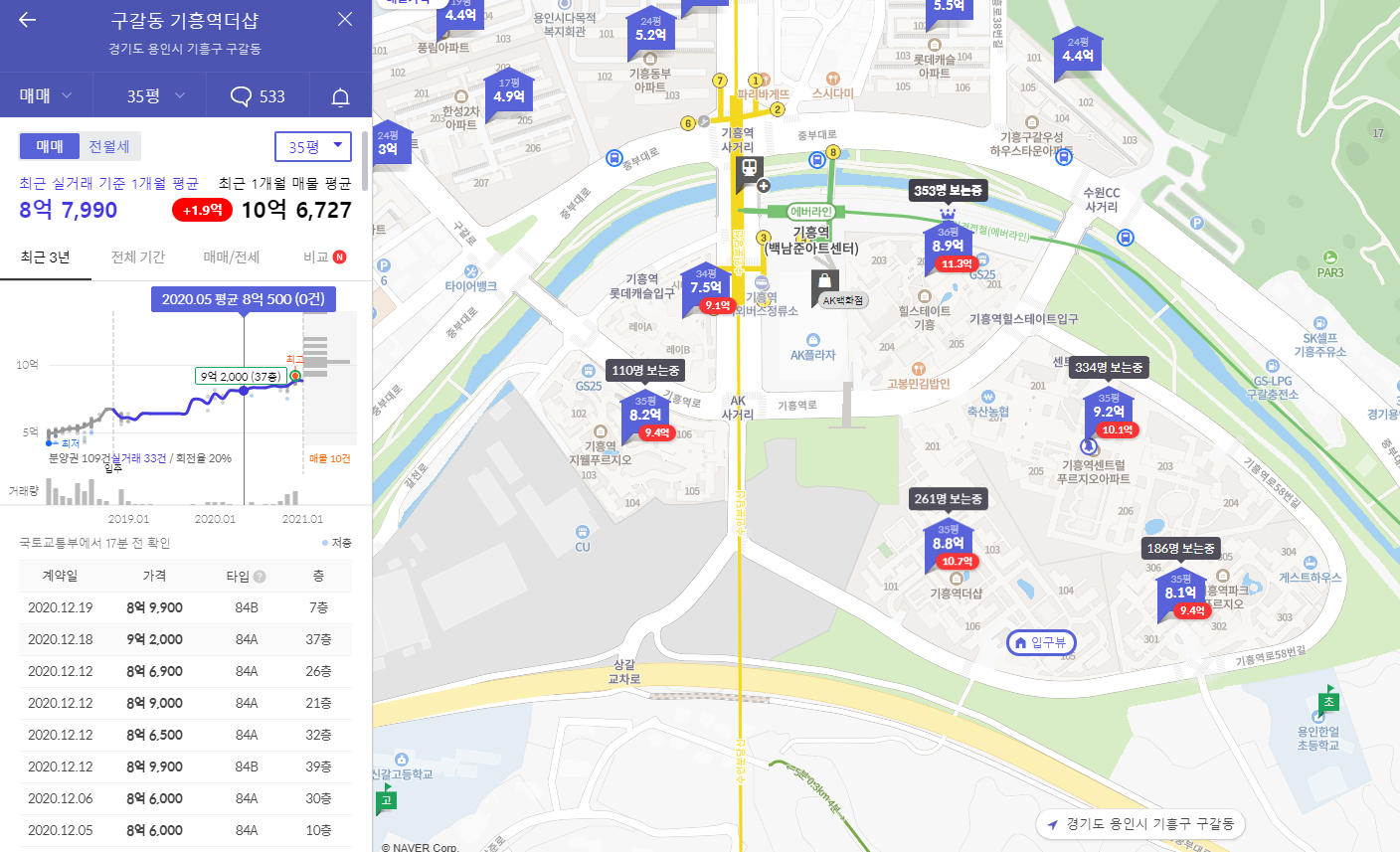Click the bus stop icon near 수원CC사거리
The width and height of the screenshot is (1400, 852).
[1126, 238]
